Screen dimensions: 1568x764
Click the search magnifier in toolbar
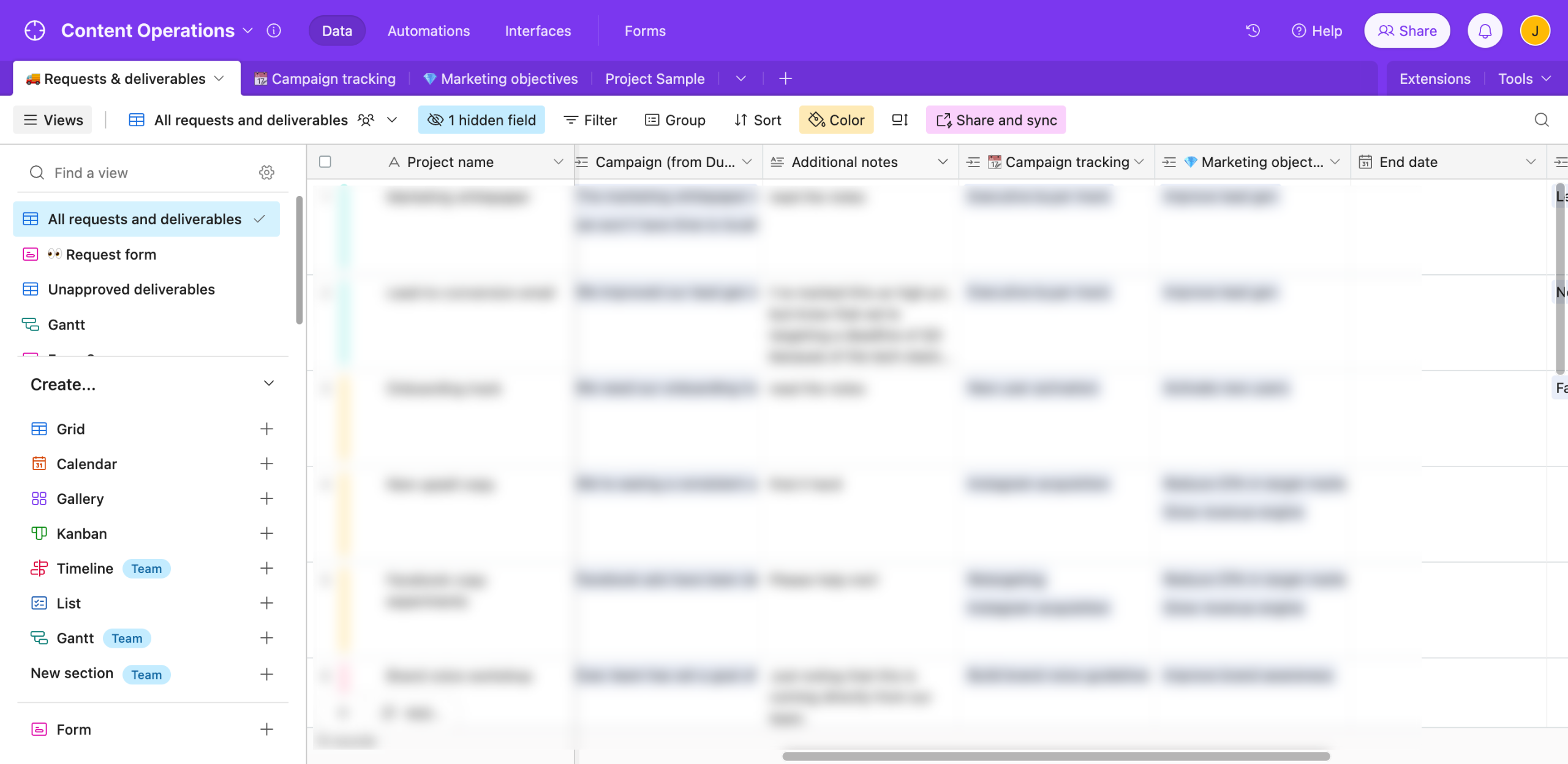[x=1542, y=120]
